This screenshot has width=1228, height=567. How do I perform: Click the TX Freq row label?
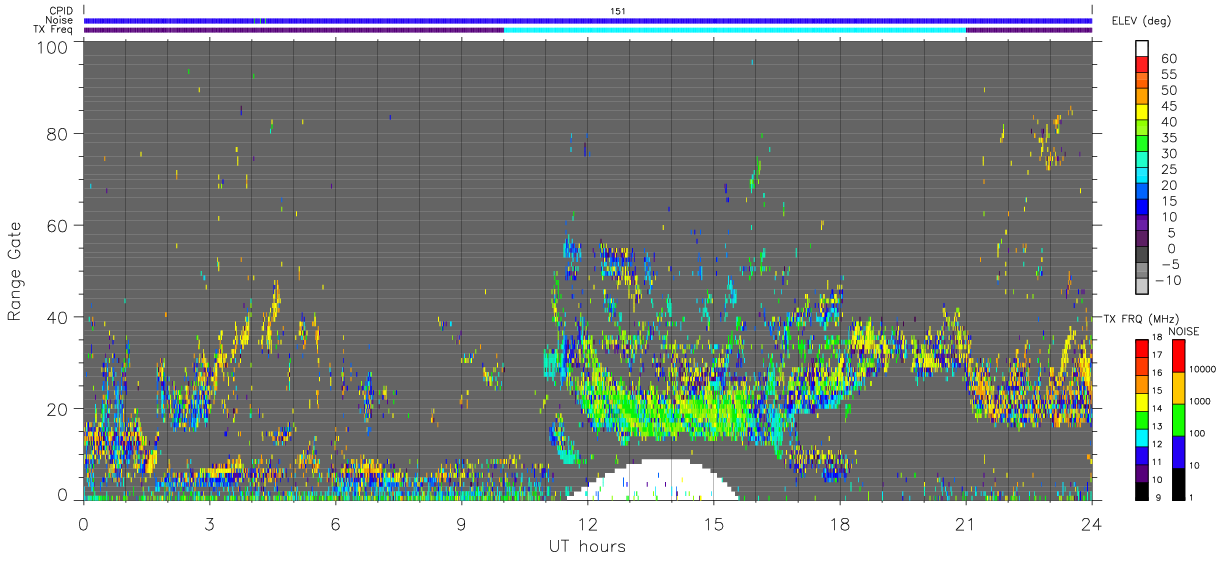pos(52,29)
